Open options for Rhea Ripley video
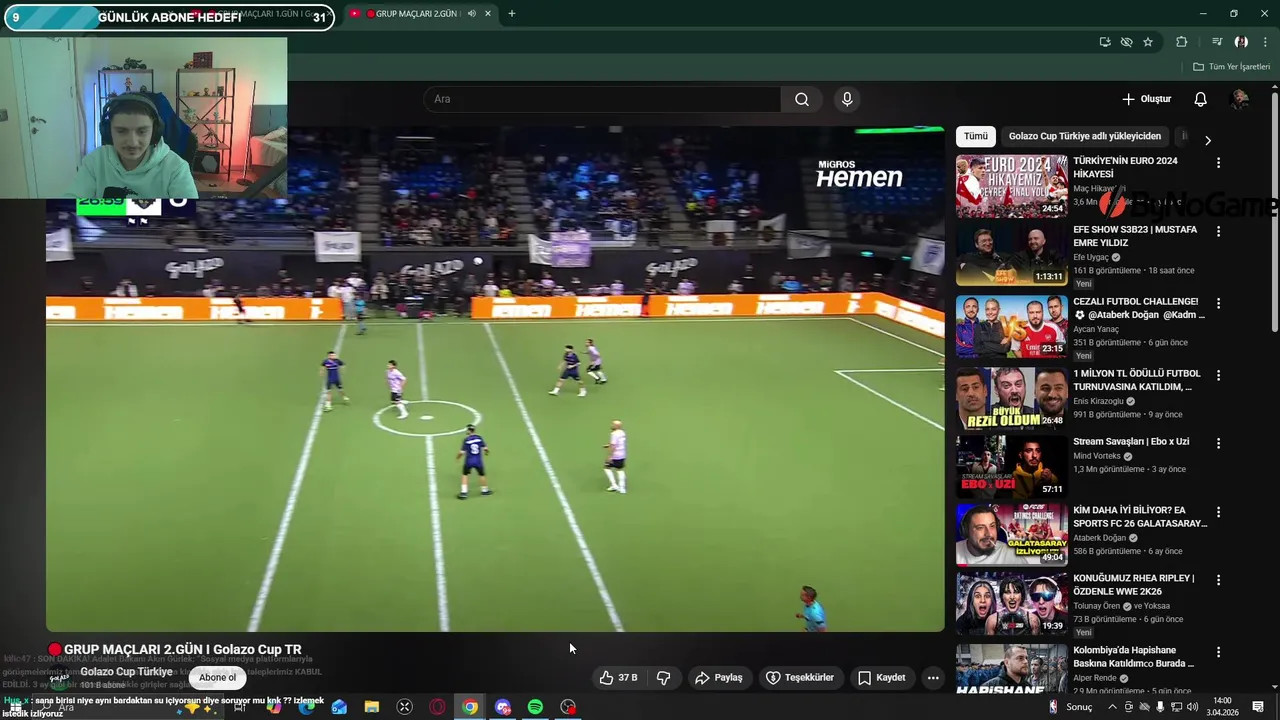1280x720 pixels. (1218, 580)
